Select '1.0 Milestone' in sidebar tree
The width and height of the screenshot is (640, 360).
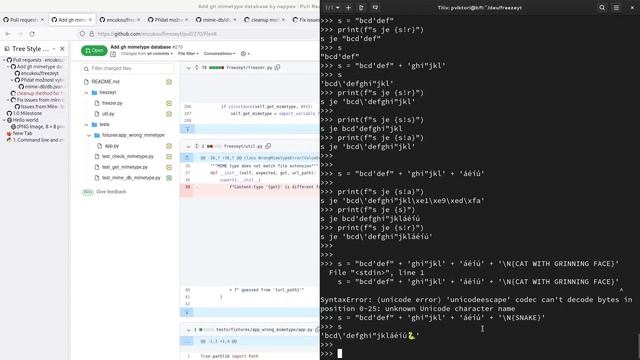point(24,113)
